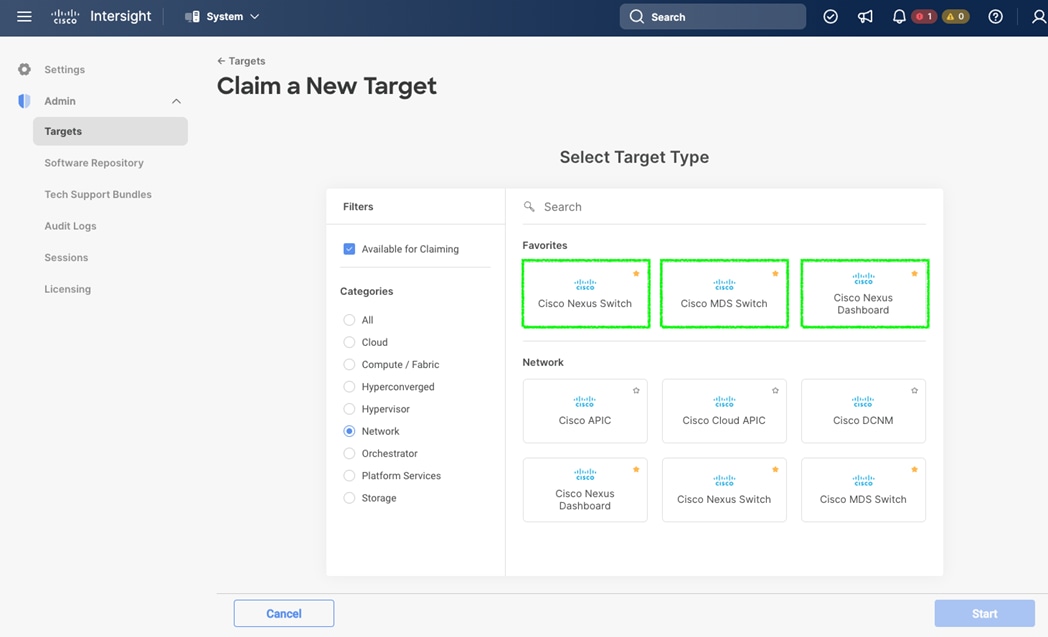Select the Cisco DCNM target card
Viewport: 1048px width, 637px height.
click(x=863, y=411)
